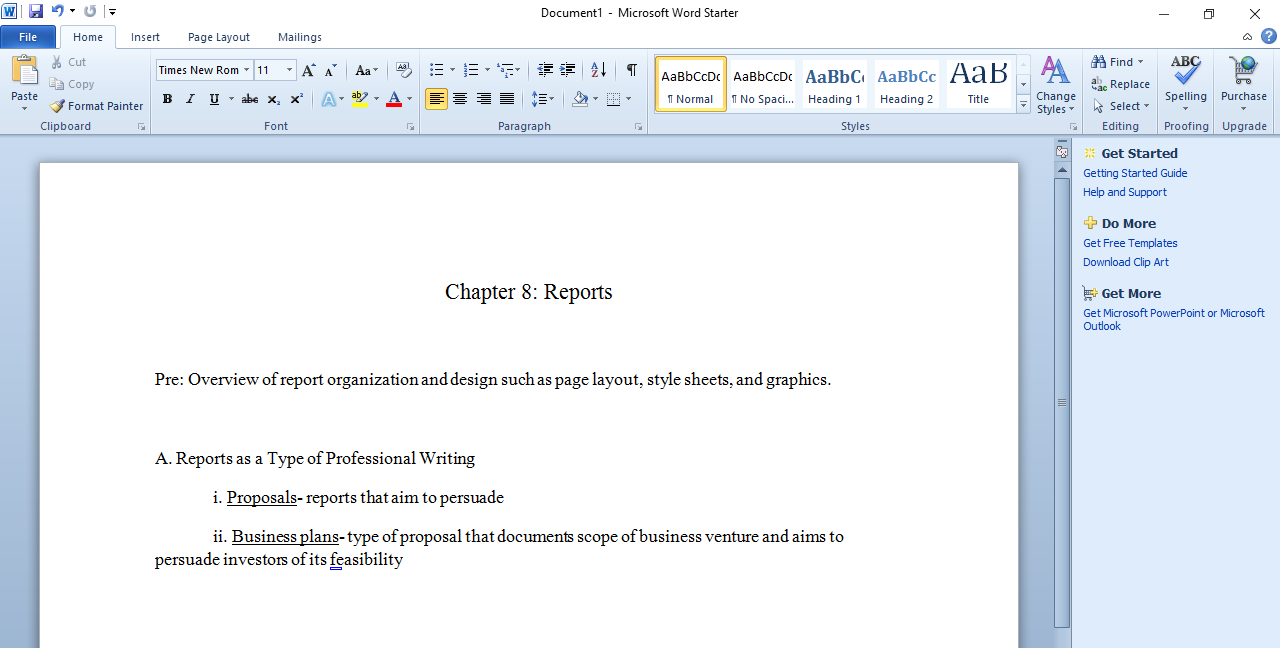The height and width of the screenshot is (648, 1280).
Task: Apply subscript formatting
Action: click(272, 98)
